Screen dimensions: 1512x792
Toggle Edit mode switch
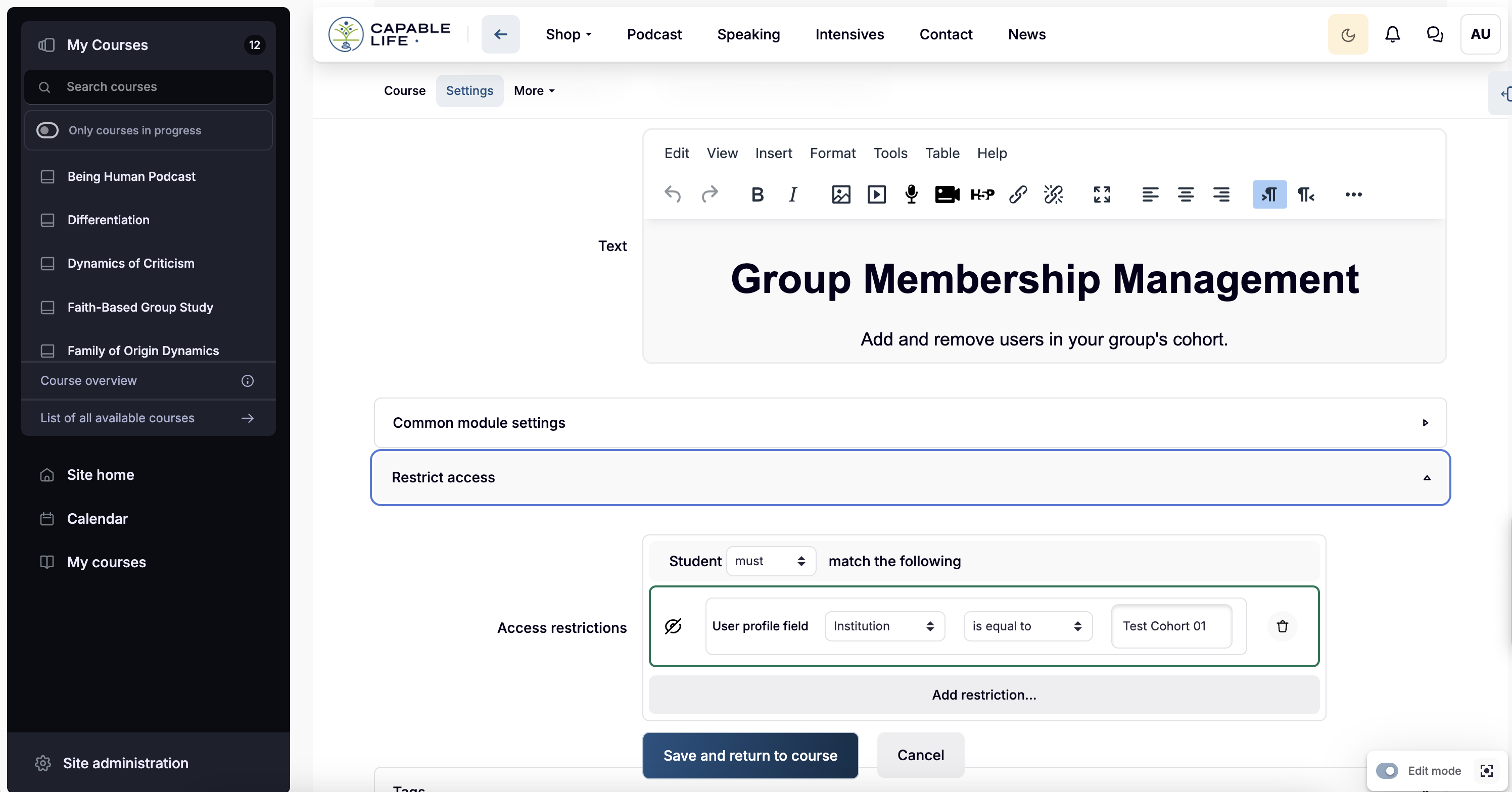[x=1387, y=770]
